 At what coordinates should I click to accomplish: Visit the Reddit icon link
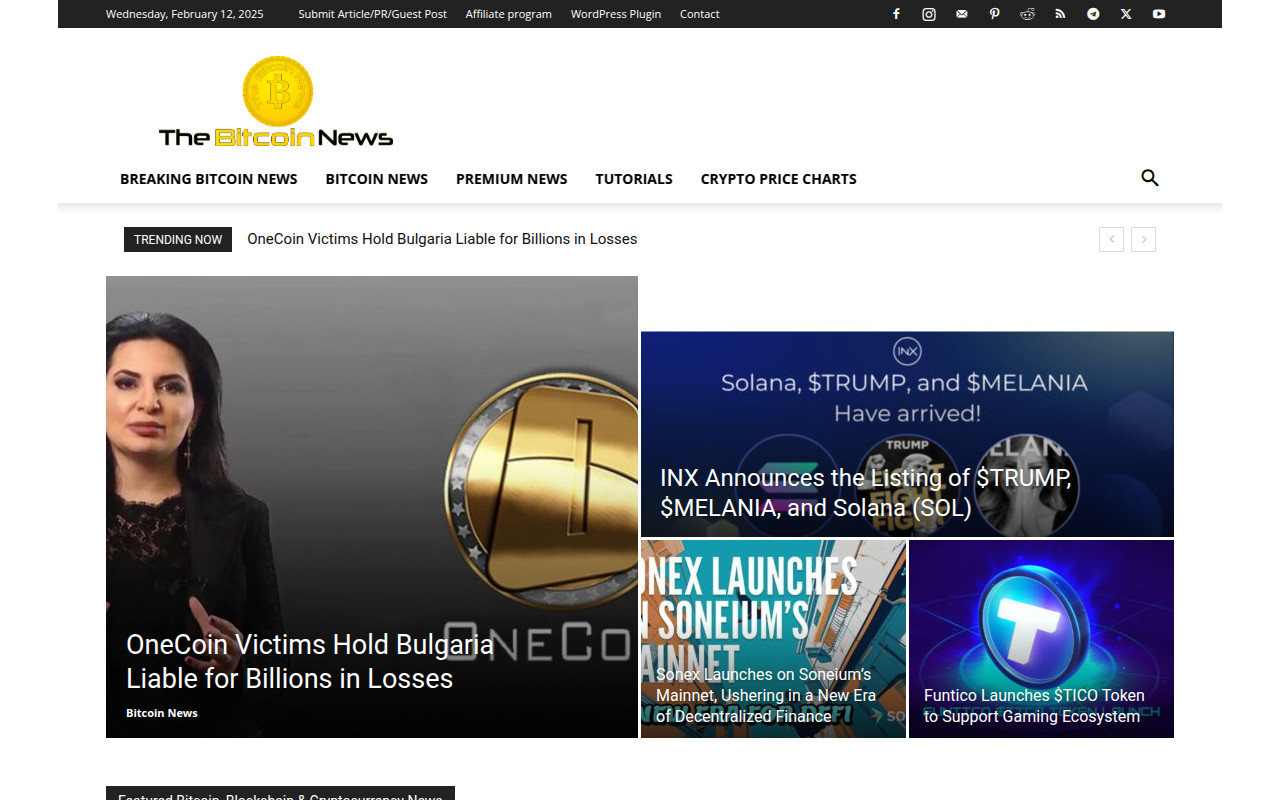pyautogui.click(x=1027, y=14)
